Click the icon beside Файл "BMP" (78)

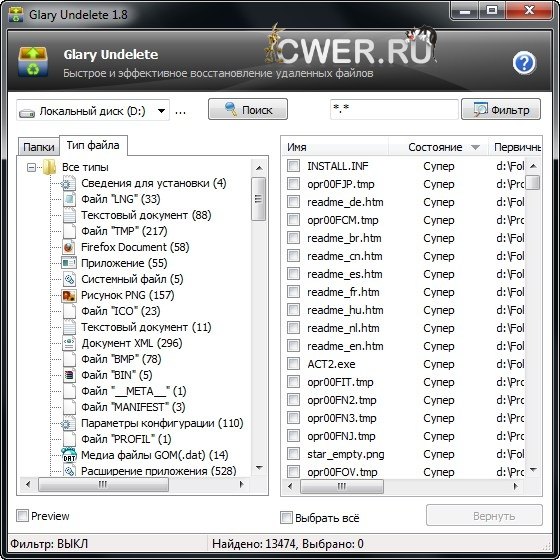[69, 359]
